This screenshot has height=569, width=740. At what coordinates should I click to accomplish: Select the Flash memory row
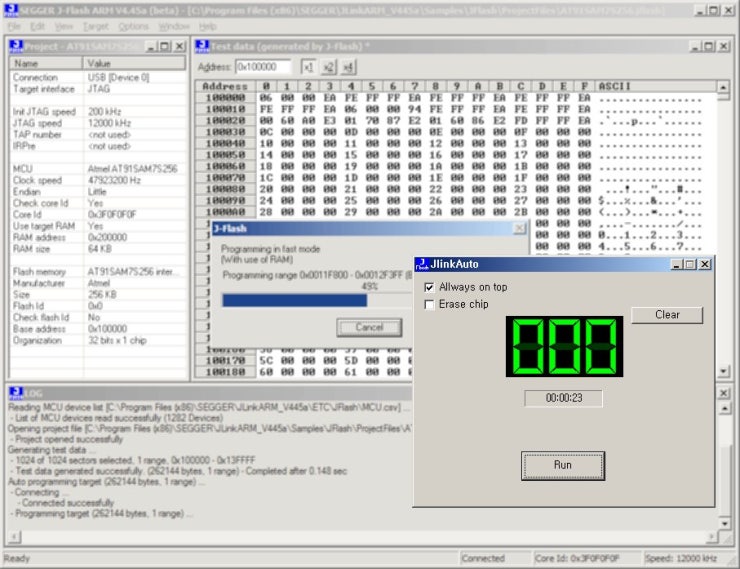tap(98, 272)
